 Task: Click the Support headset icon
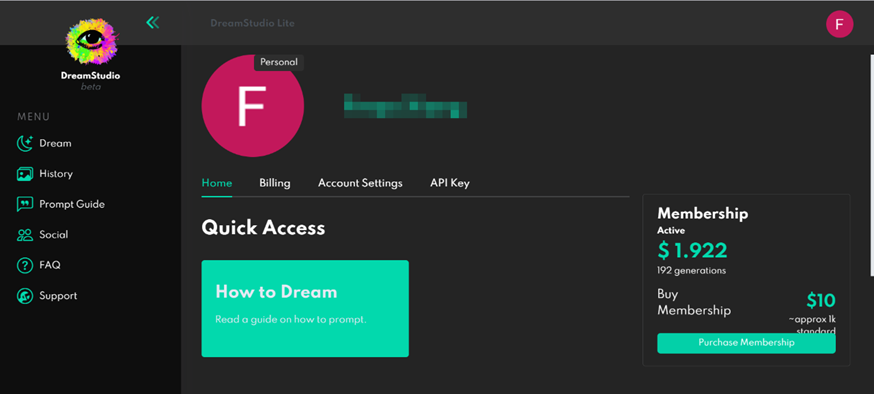(x=25, y=296)
